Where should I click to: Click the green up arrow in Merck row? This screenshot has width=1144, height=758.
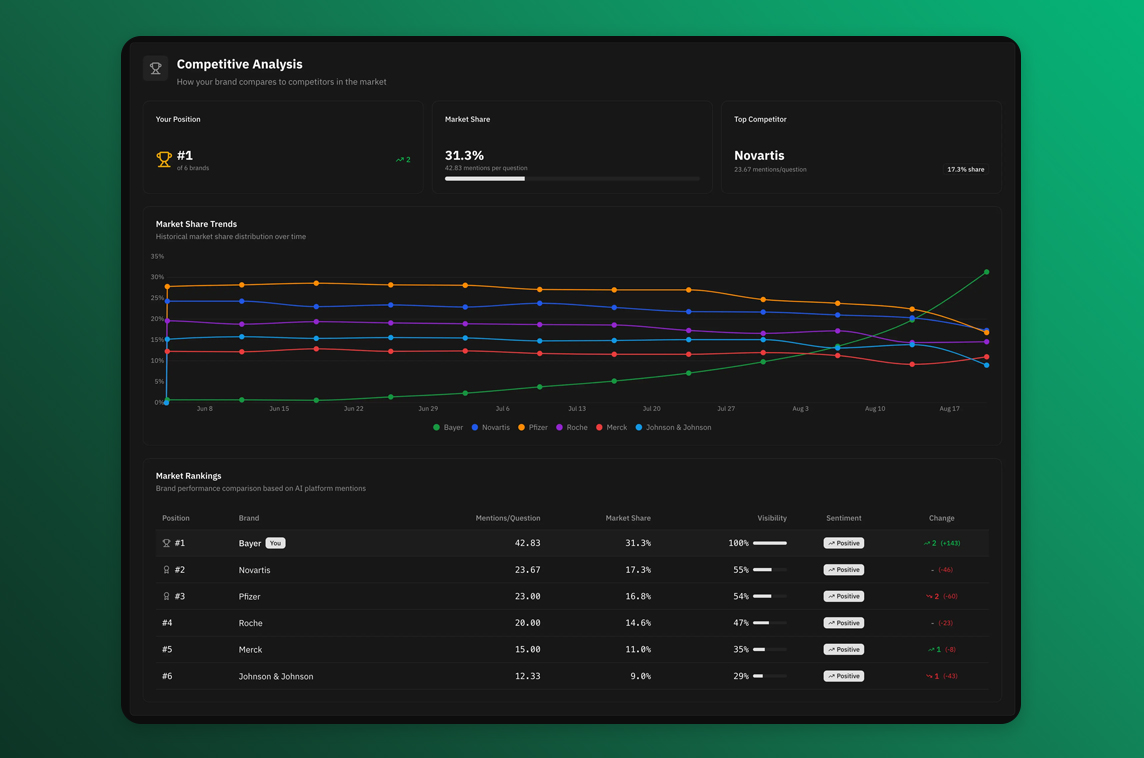931,649
